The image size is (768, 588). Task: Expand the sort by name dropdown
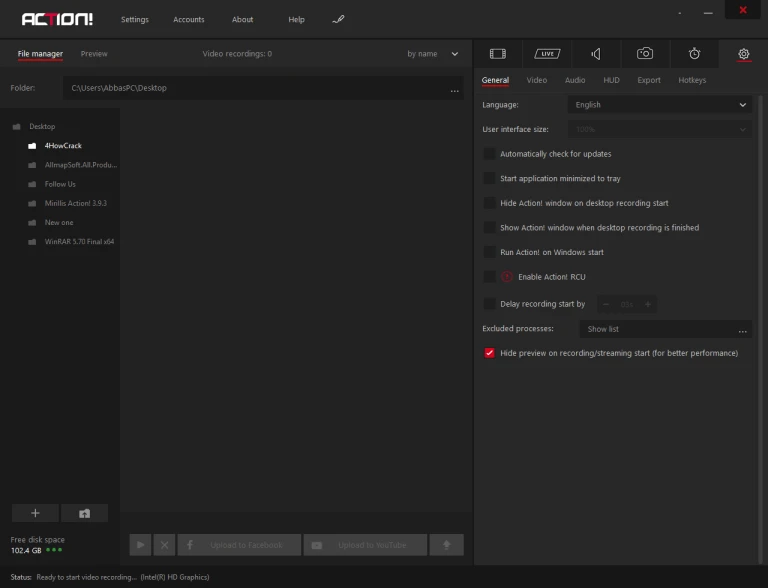(432, 54)
